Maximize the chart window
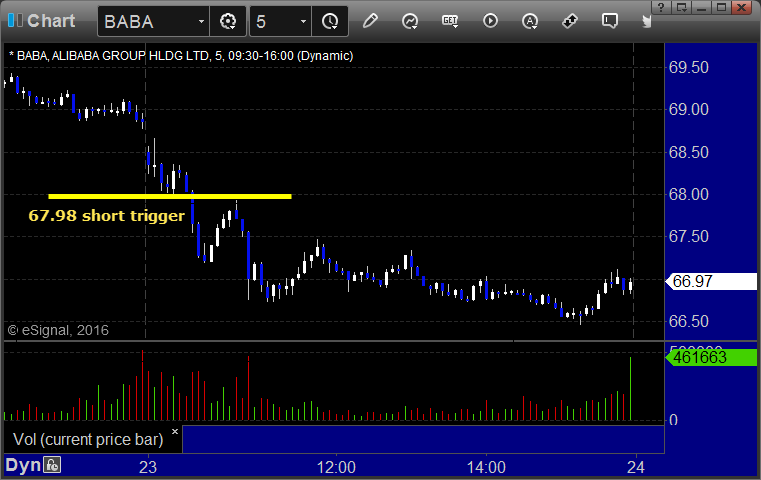Viewport: 761px width, 480px height. click(721, 7)
